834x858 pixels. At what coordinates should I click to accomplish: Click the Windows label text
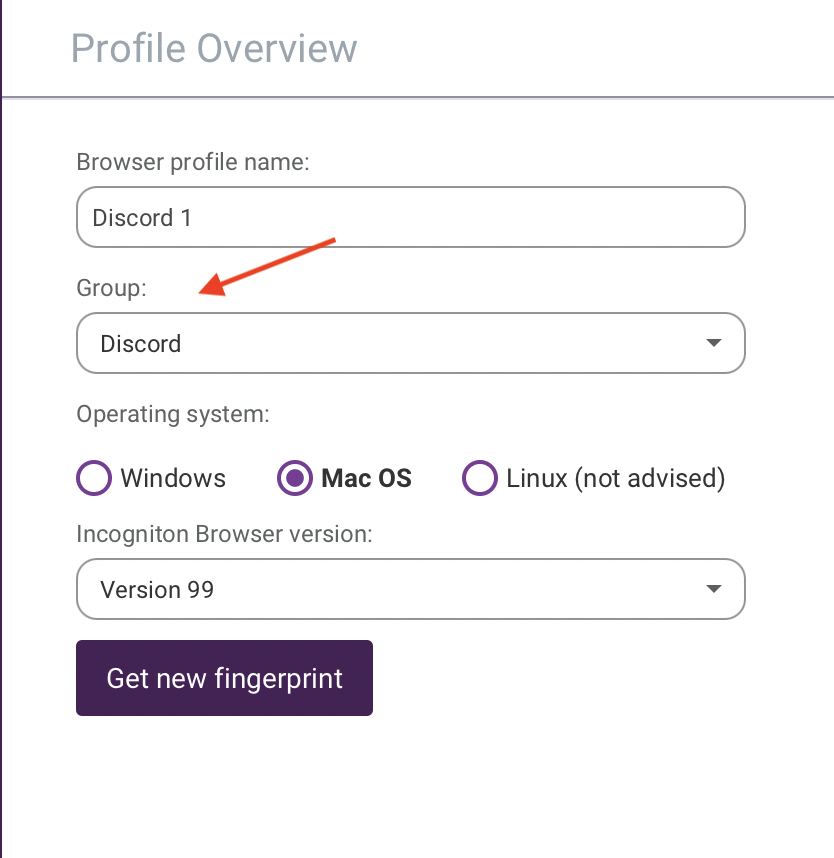(173, 478)
